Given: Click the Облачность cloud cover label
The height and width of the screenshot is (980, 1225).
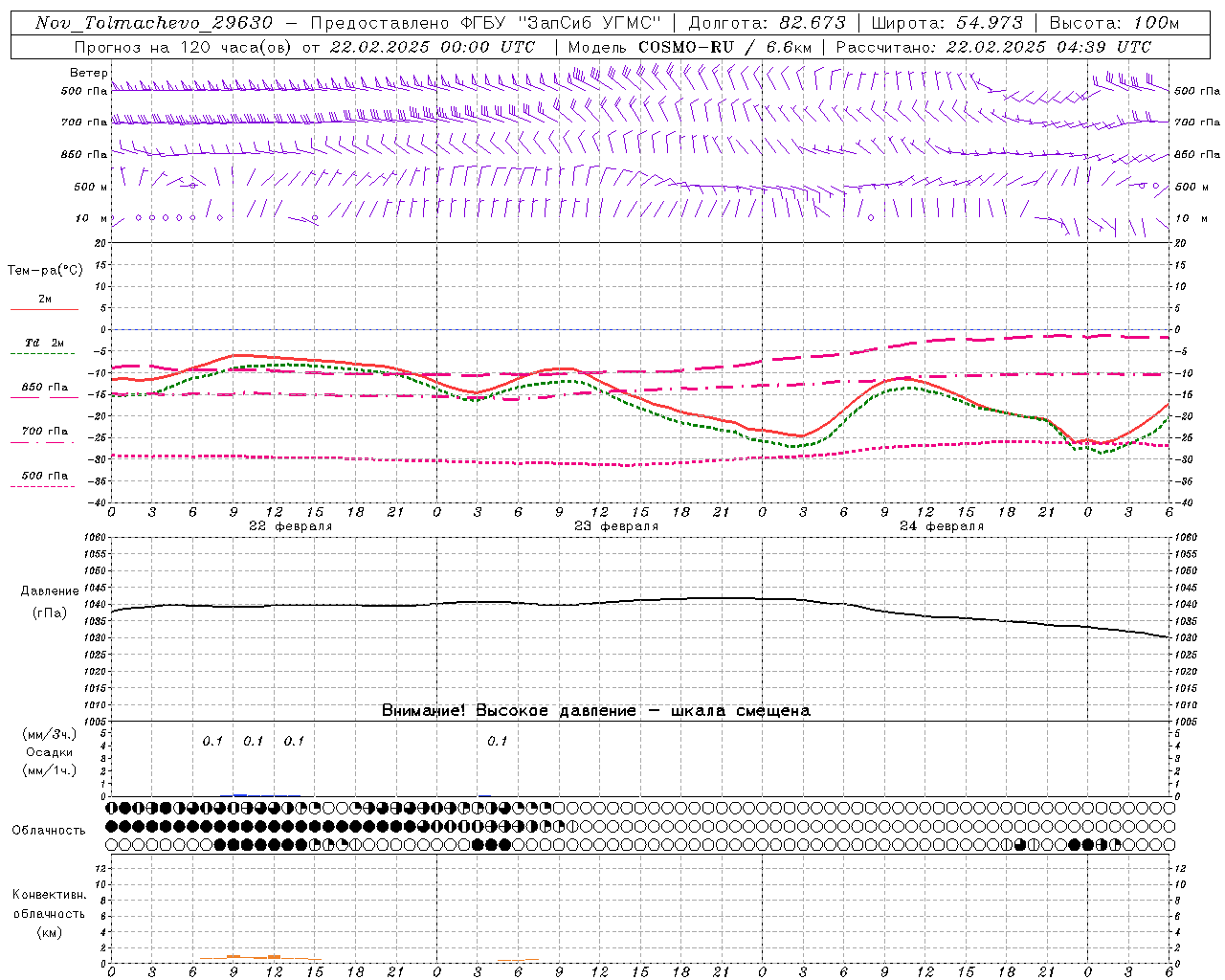Looking at the screenshot, I should click(x=49, y=830).
